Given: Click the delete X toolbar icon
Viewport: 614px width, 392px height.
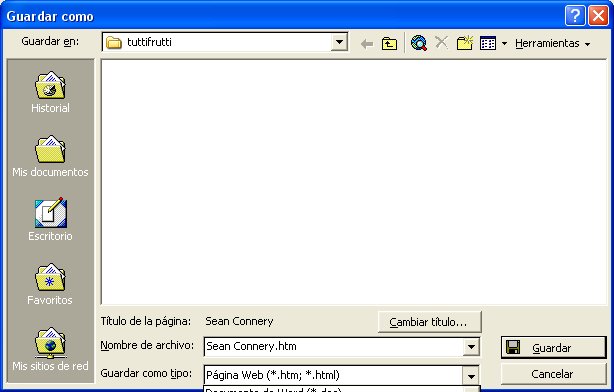Looking at the screenshot, I should (441, 42).
